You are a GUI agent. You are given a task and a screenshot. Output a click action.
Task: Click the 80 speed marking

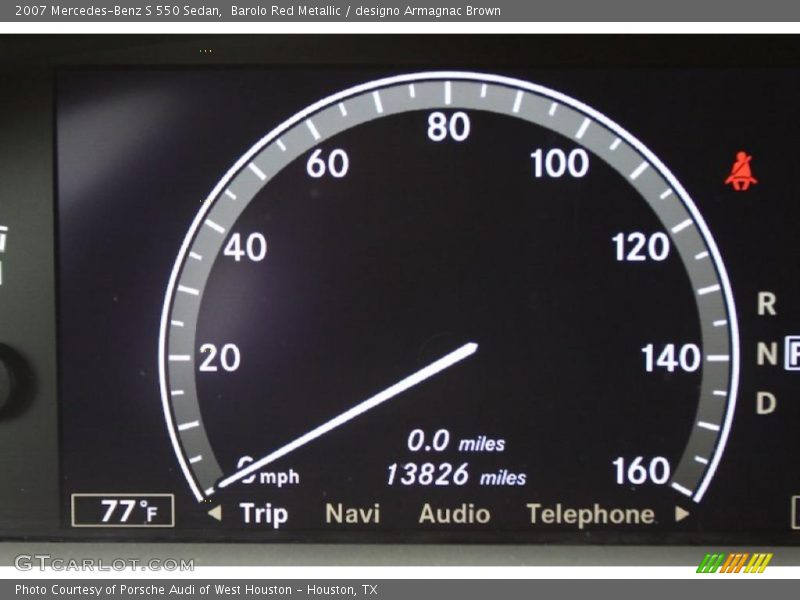pyautogui.click(x=448, y=127)
